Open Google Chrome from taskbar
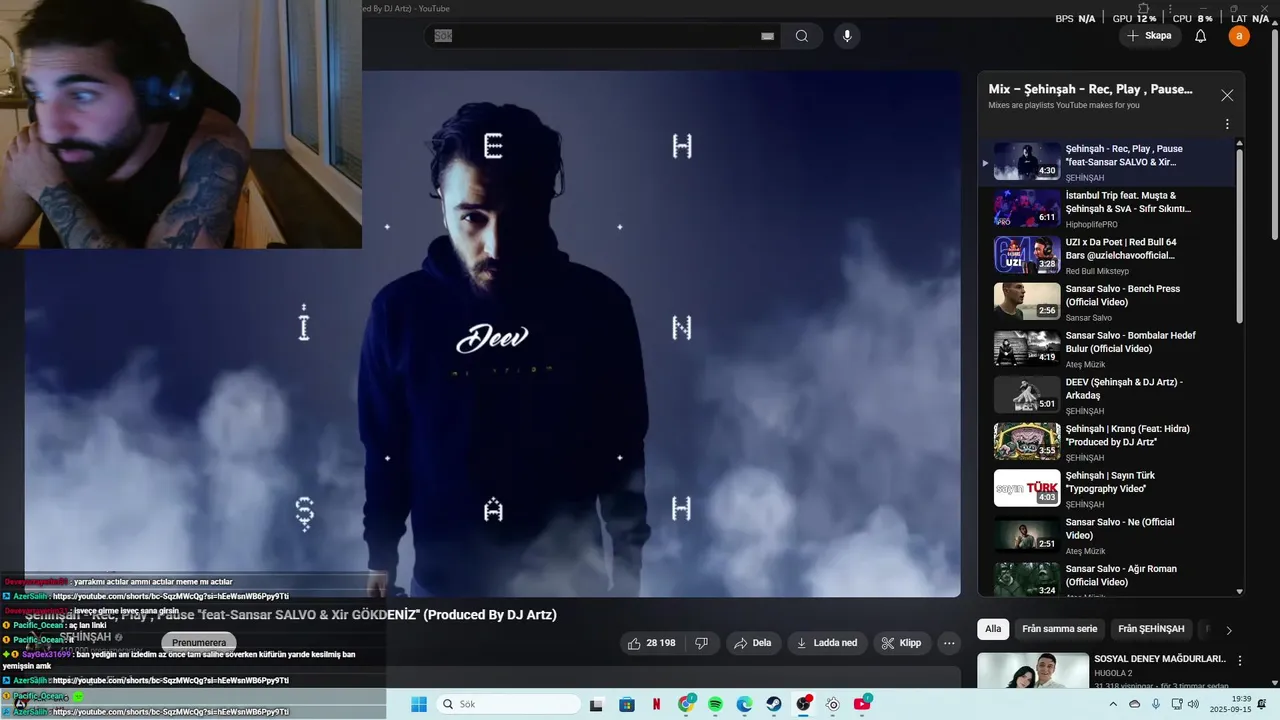The height and width of the screenshot is (720, 1280). point(686,704)
